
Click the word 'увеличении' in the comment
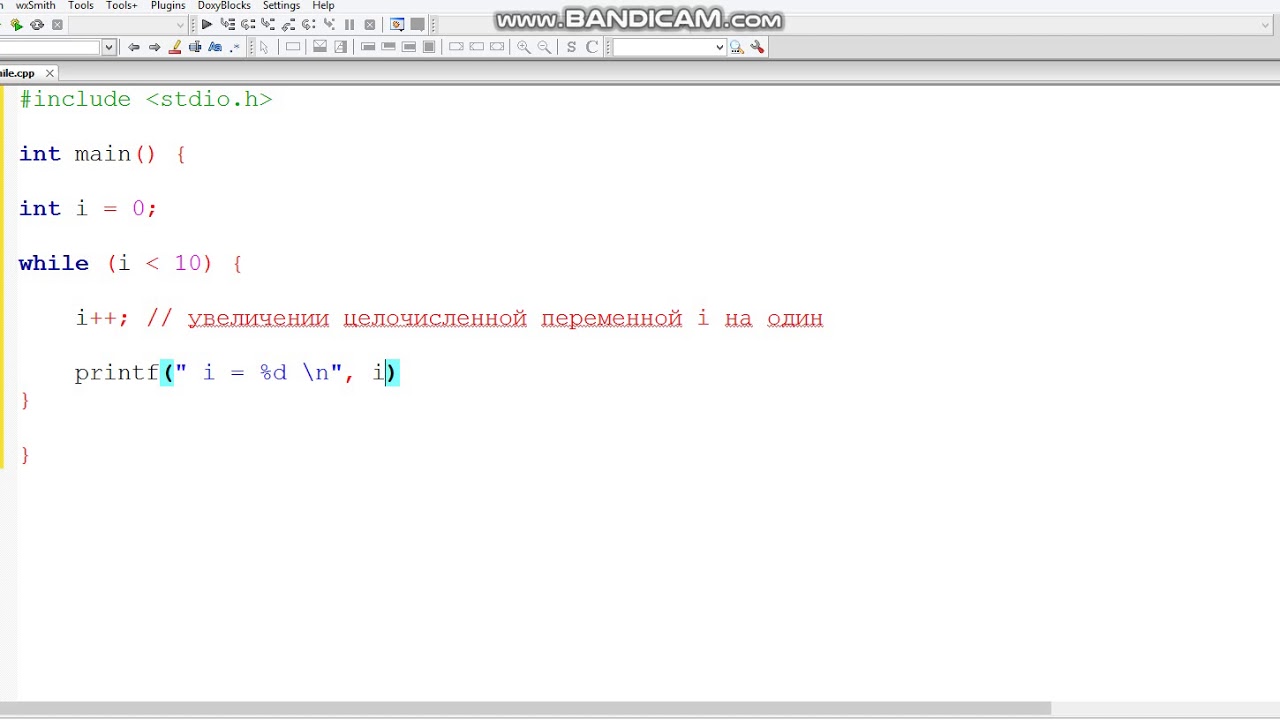pos(258,318)
